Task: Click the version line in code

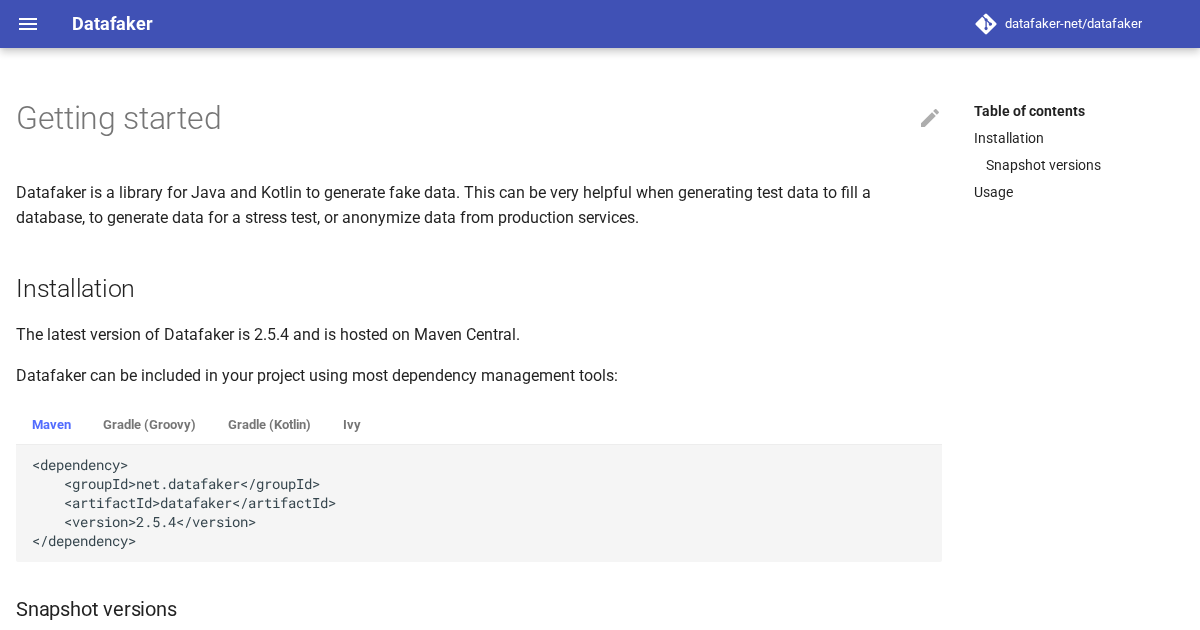Action: click(160, 522)
